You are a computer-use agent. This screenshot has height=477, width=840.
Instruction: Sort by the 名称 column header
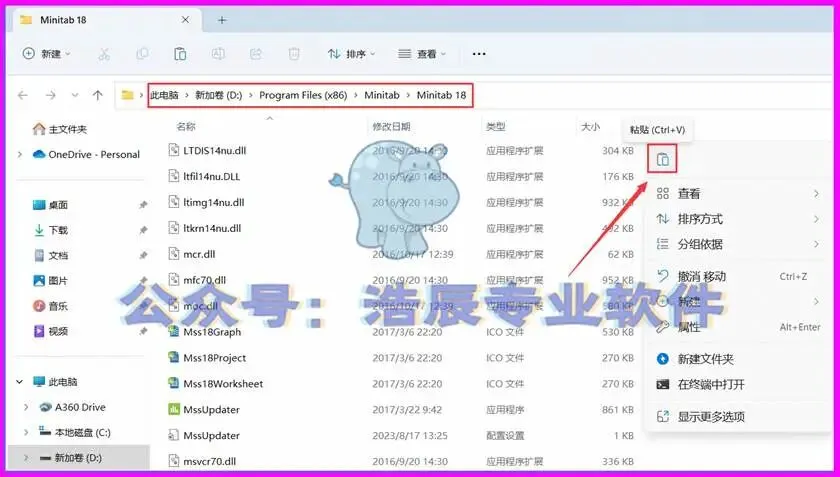pos(186,126)
